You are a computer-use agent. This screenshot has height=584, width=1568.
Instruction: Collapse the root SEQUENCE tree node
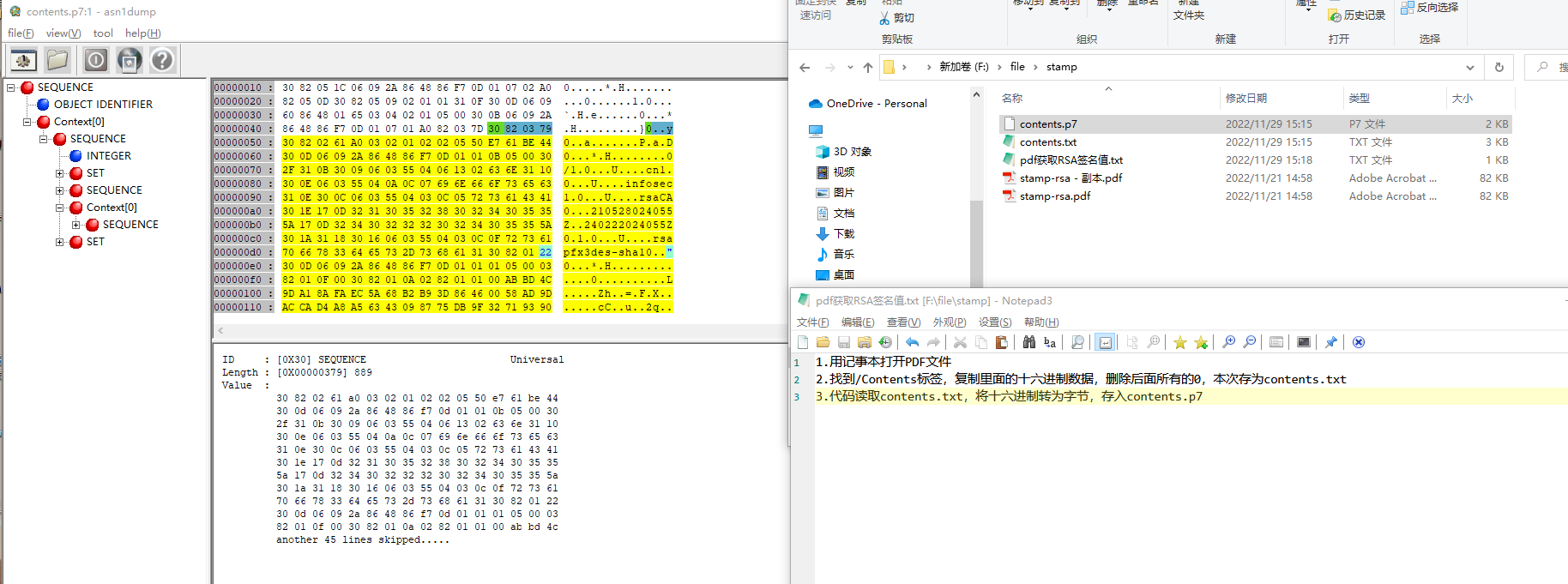[x=11, y=87]
